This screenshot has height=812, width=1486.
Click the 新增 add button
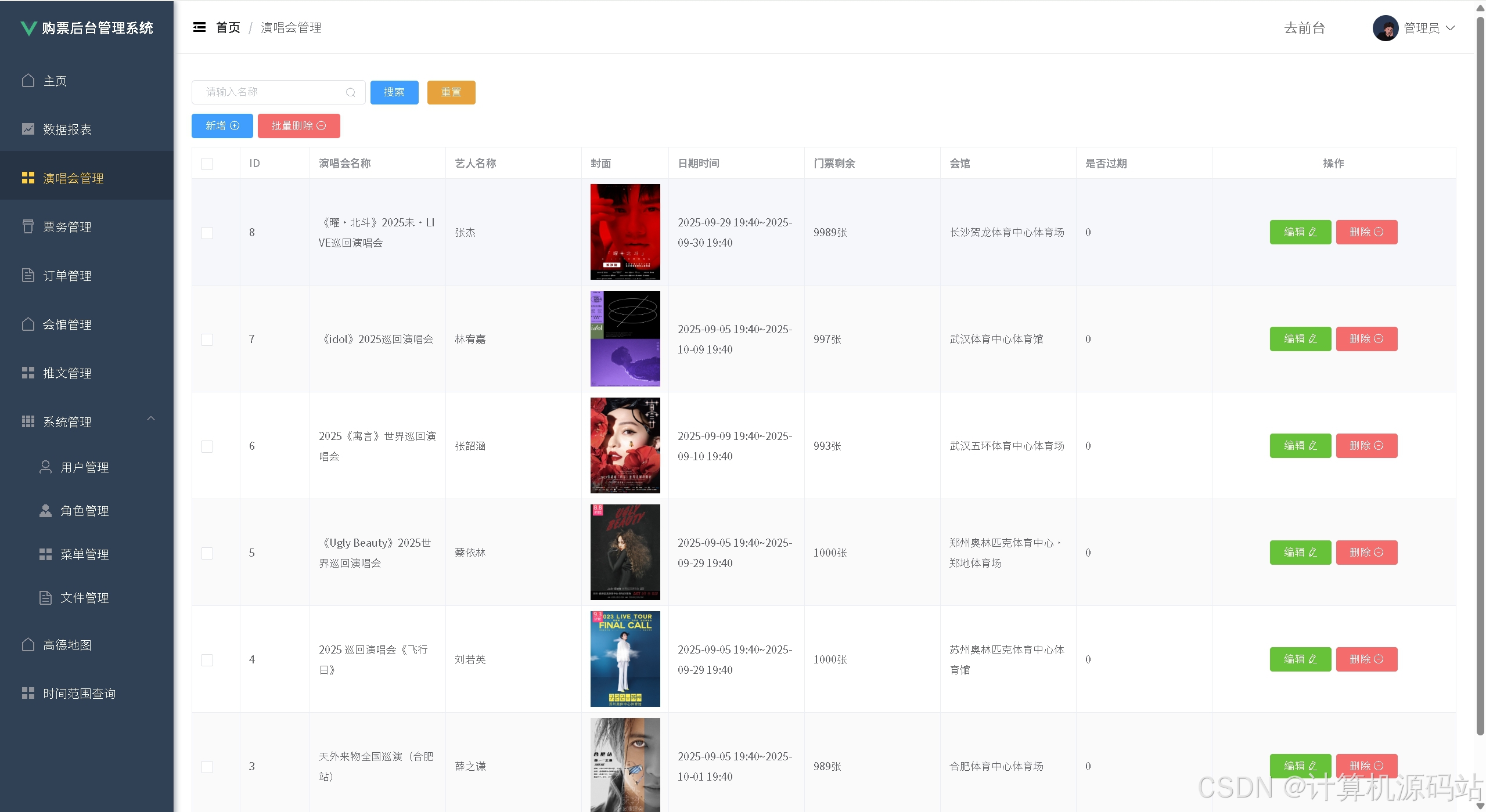pos(222,126)
